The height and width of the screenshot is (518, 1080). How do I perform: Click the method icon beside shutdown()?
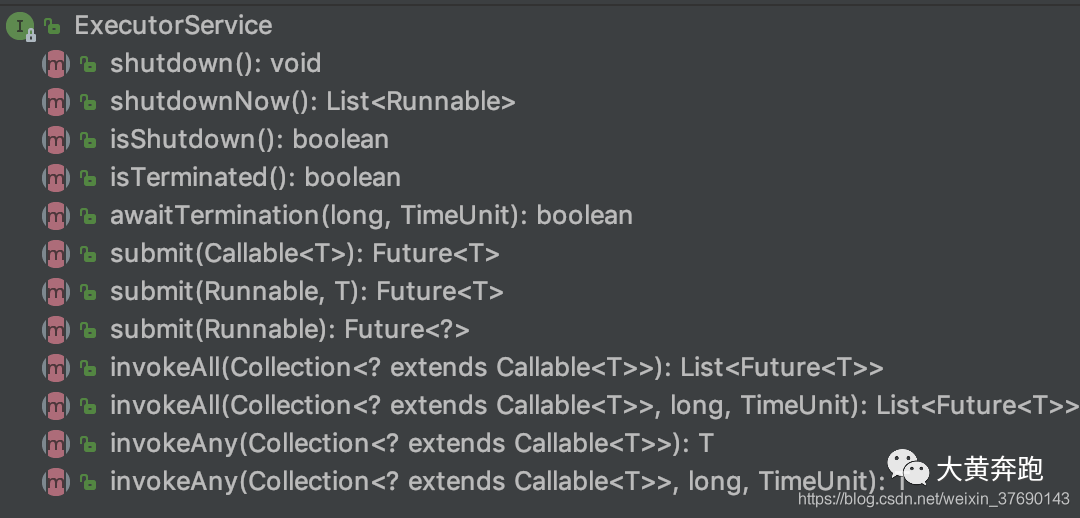(x=56, y=64)
